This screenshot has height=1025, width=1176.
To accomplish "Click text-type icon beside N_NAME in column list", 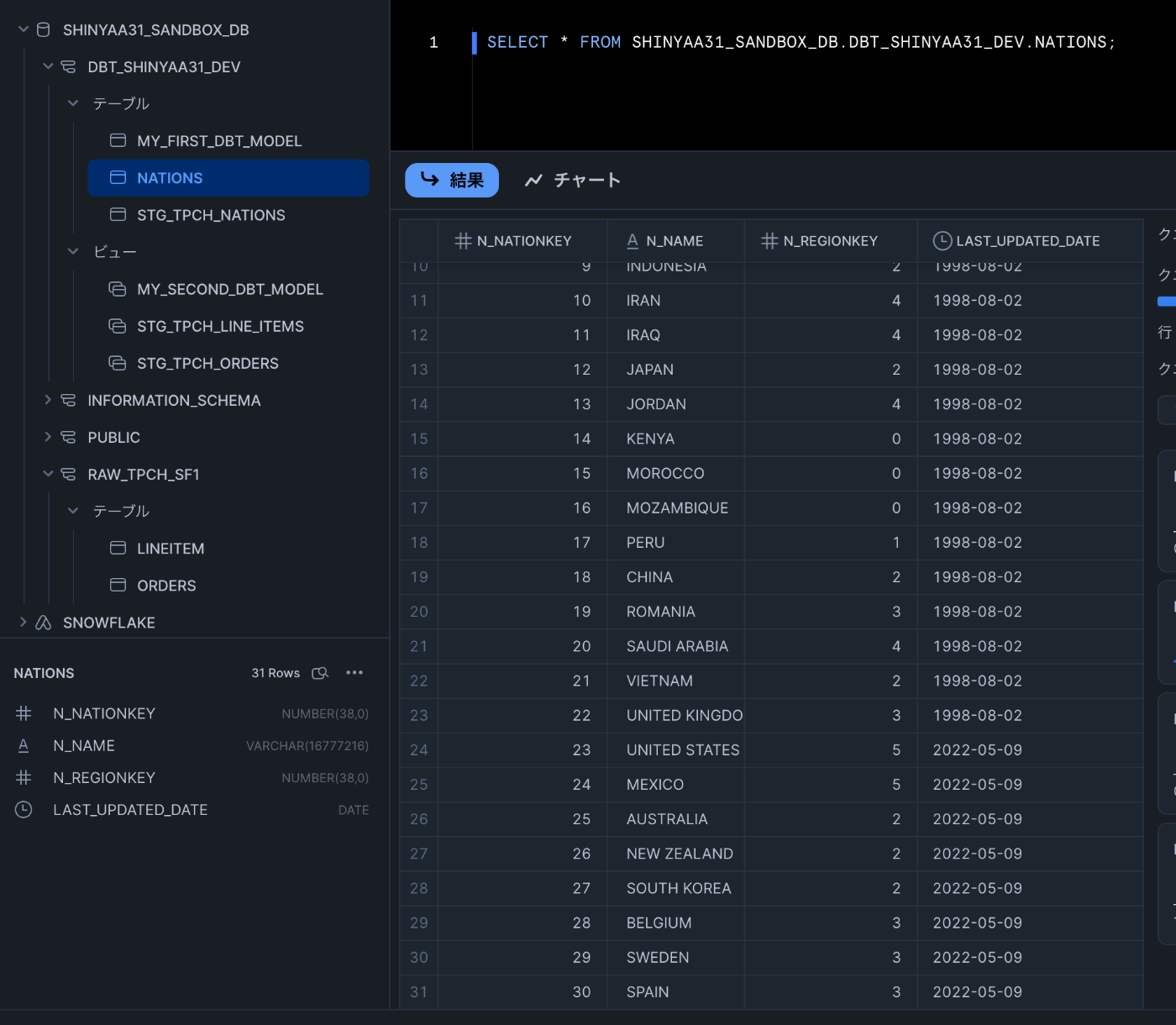I will click(24, 745).
